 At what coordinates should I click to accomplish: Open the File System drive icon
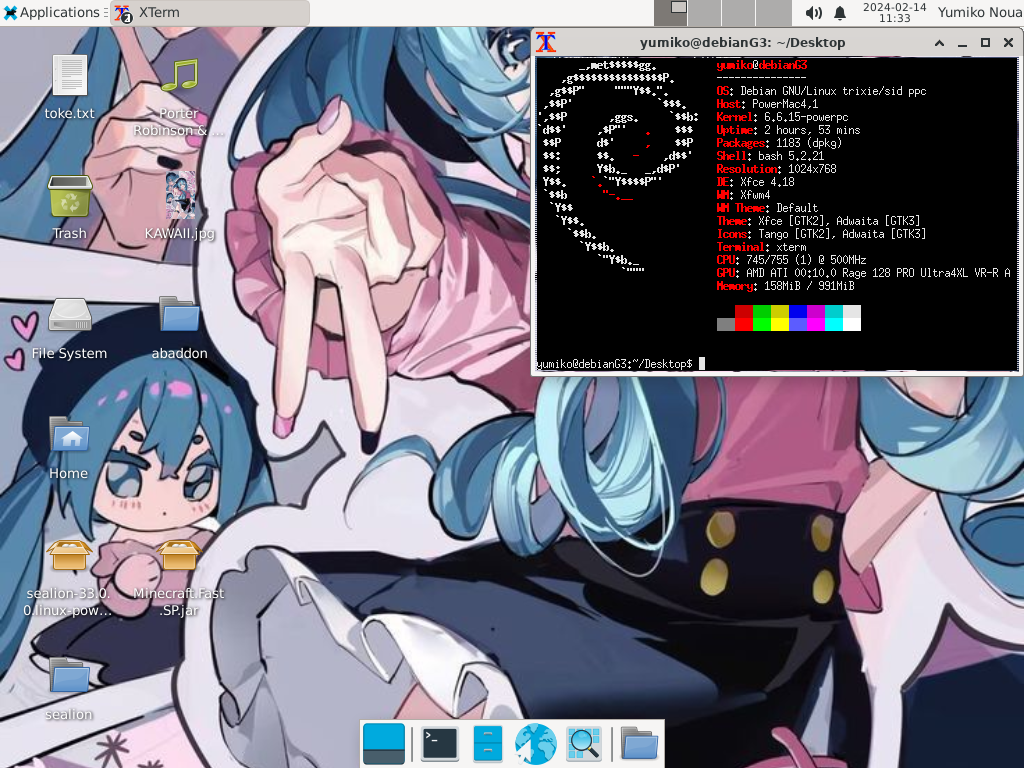[69, 315]
